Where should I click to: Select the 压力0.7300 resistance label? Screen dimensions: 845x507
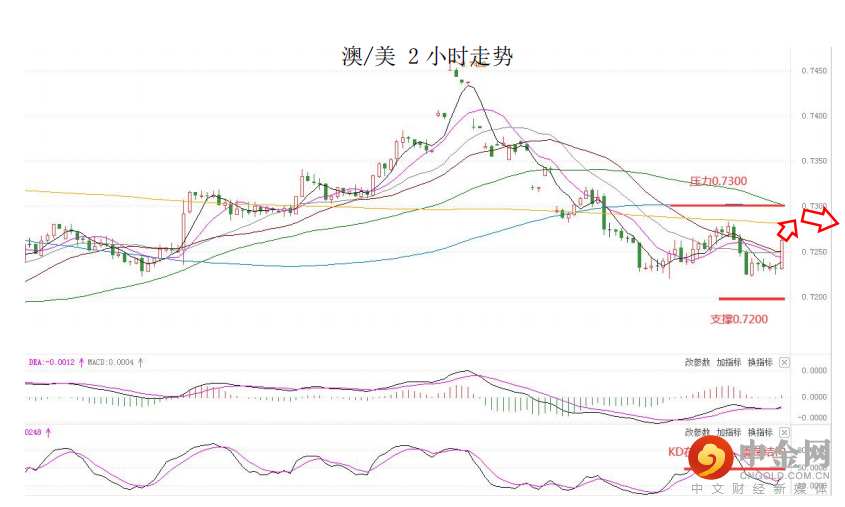(x=717, y=181)
